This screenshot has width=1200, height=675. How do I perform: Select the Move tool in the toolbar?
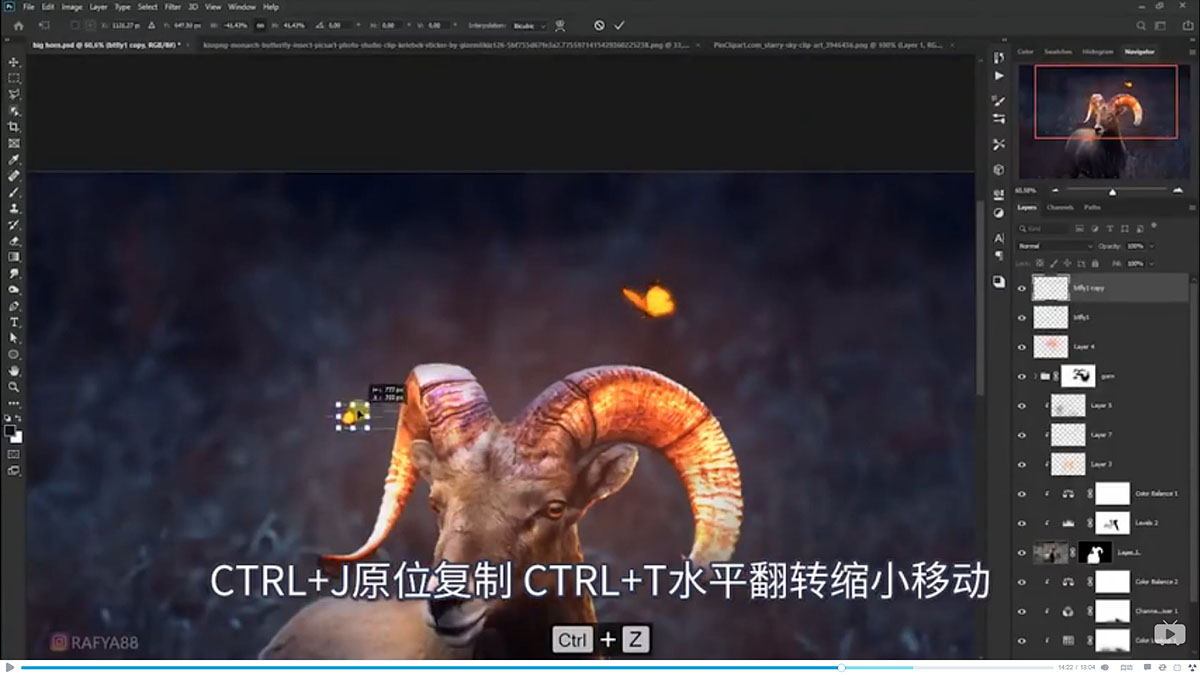(14, 61)
